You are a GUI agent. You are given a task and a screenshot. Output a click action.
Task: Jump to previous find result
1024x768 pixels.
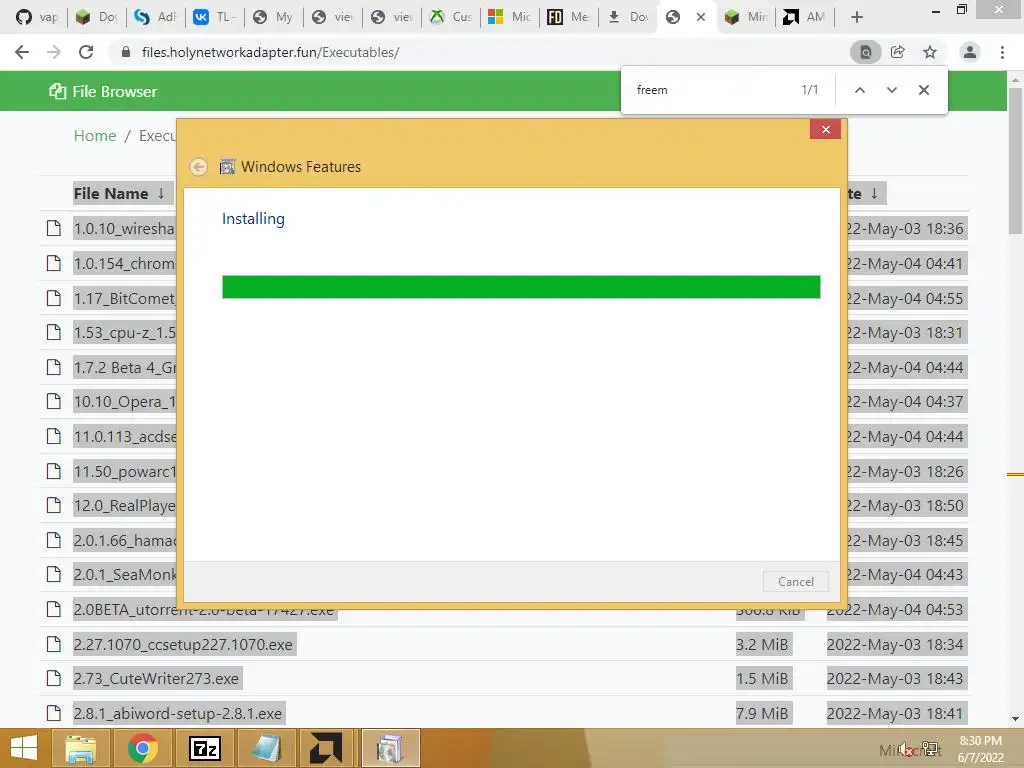tap(859, 90)
